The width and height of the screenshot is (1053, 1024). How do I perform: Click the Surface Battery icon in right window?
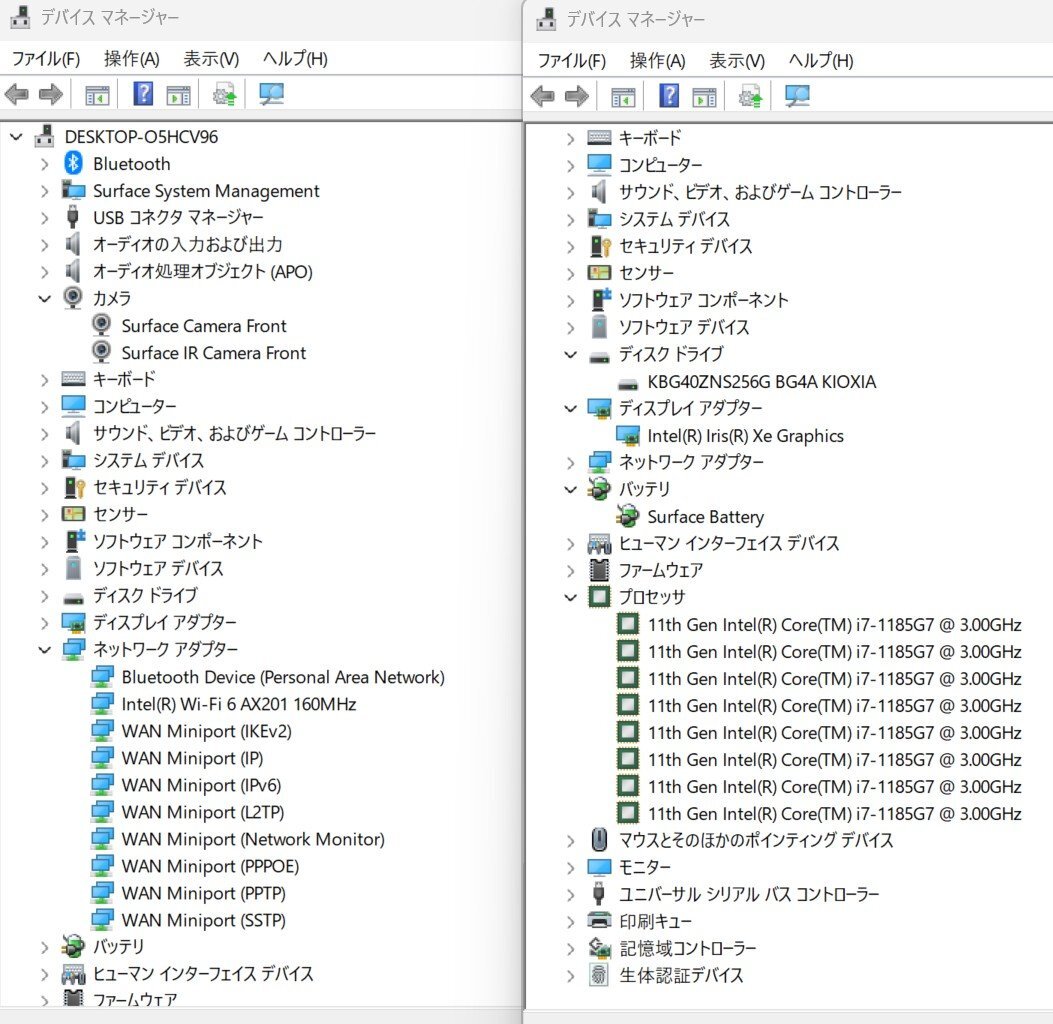pyautogui.click(x=627, y=516)
